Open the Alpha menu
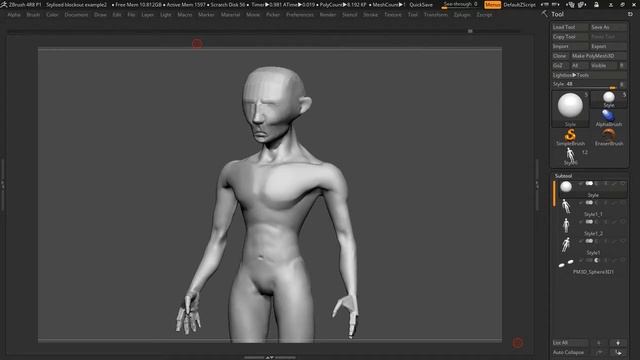The width and height of the screenshot is (640, 360). coord(14,15)
